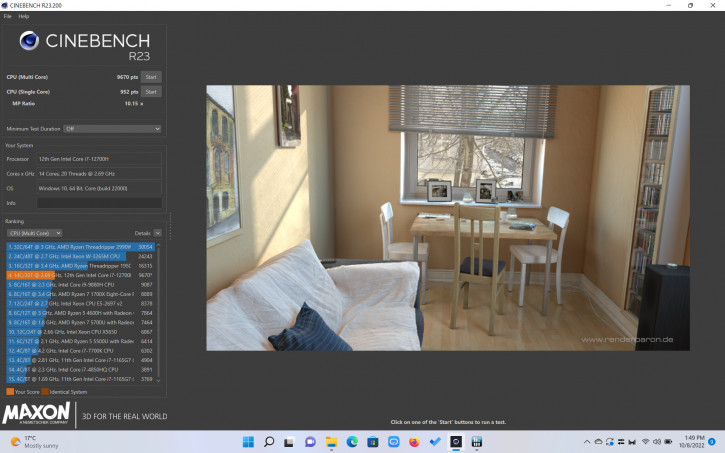Click the 9670 pts multi core score
Viewport: 725px width, 453px height.
pyautogui.click(x=127, y=77)
